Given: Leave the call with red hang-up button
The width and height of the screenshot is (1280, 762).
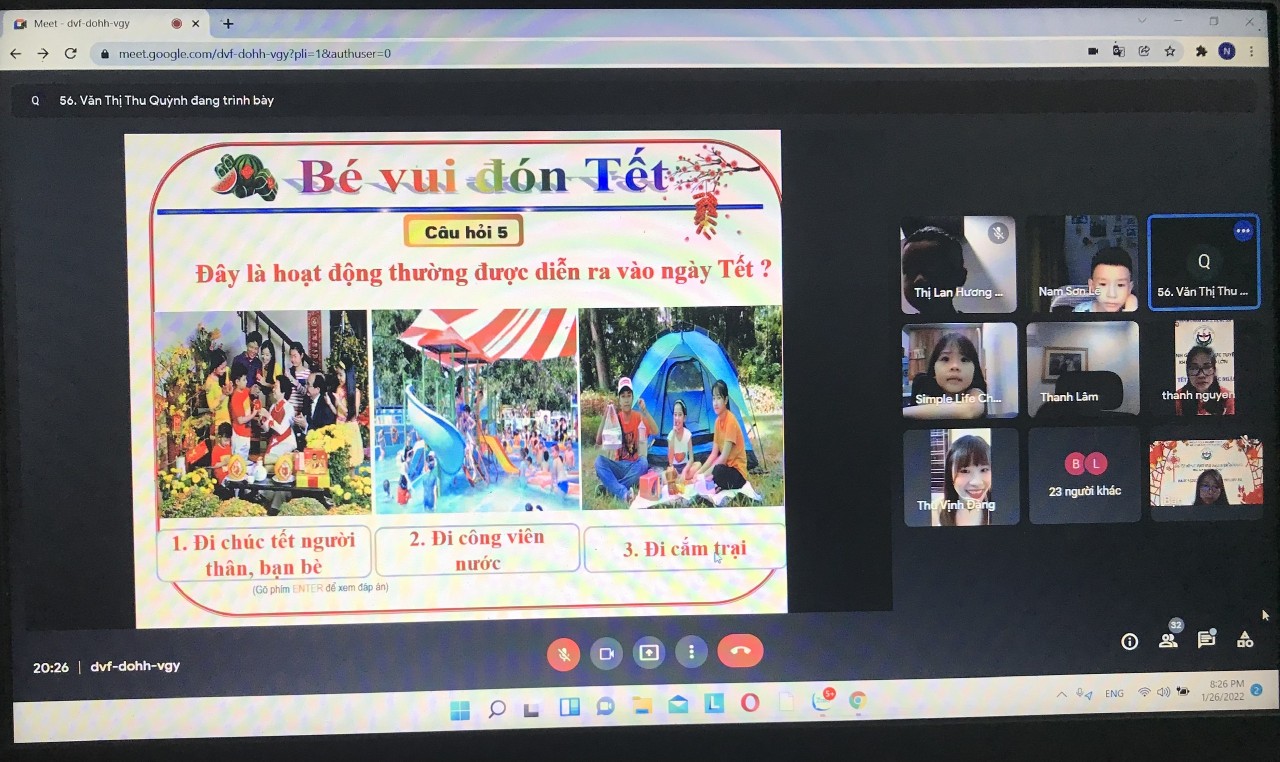Looking at the screenshot, I should pos(740,651).
